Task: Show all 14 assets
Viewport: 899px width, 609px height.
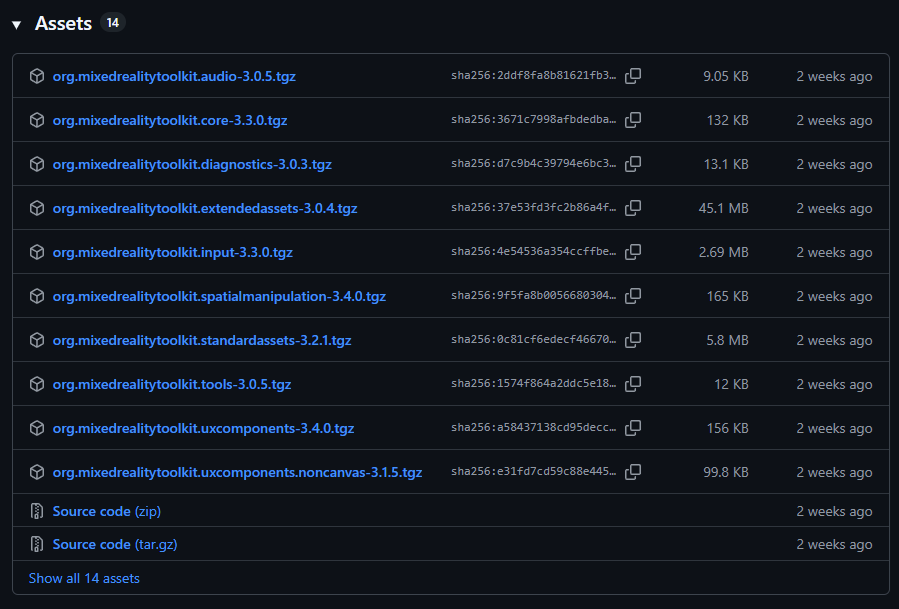Action: (x=83, y=577)
